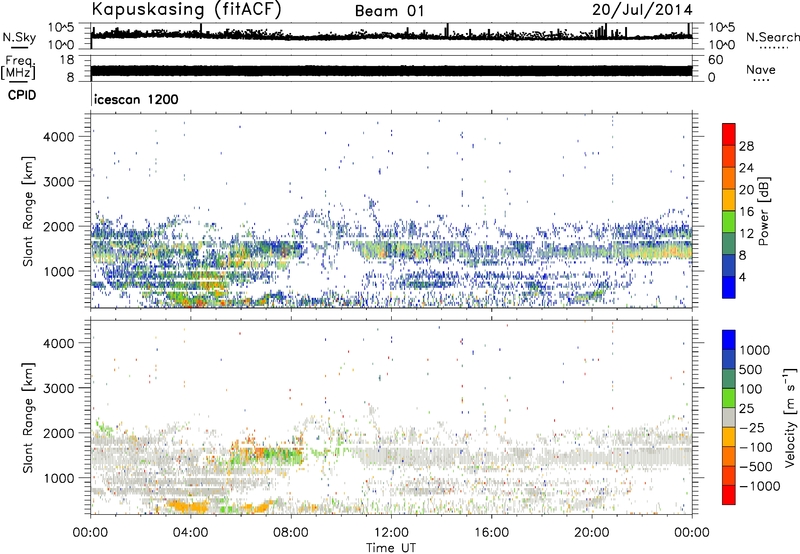Click the '04:00' time axis label
Image resolution: width=800 pixels, height=554 pixels.
click(x=190, y=533)
